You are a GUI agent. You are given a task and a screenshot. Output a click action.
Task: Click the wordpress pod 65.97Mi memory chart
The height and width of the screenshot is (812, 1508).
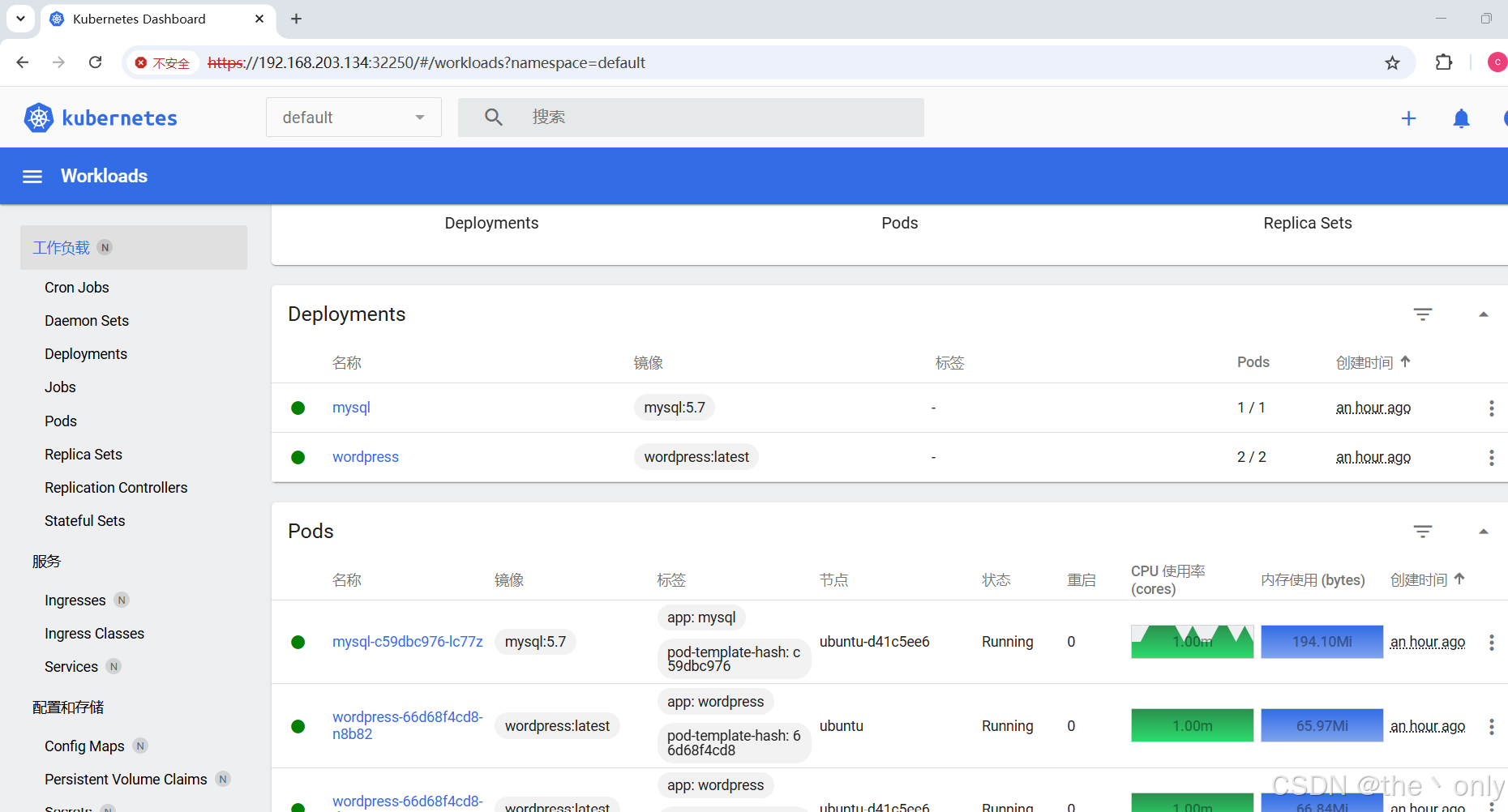[1322, 725]
